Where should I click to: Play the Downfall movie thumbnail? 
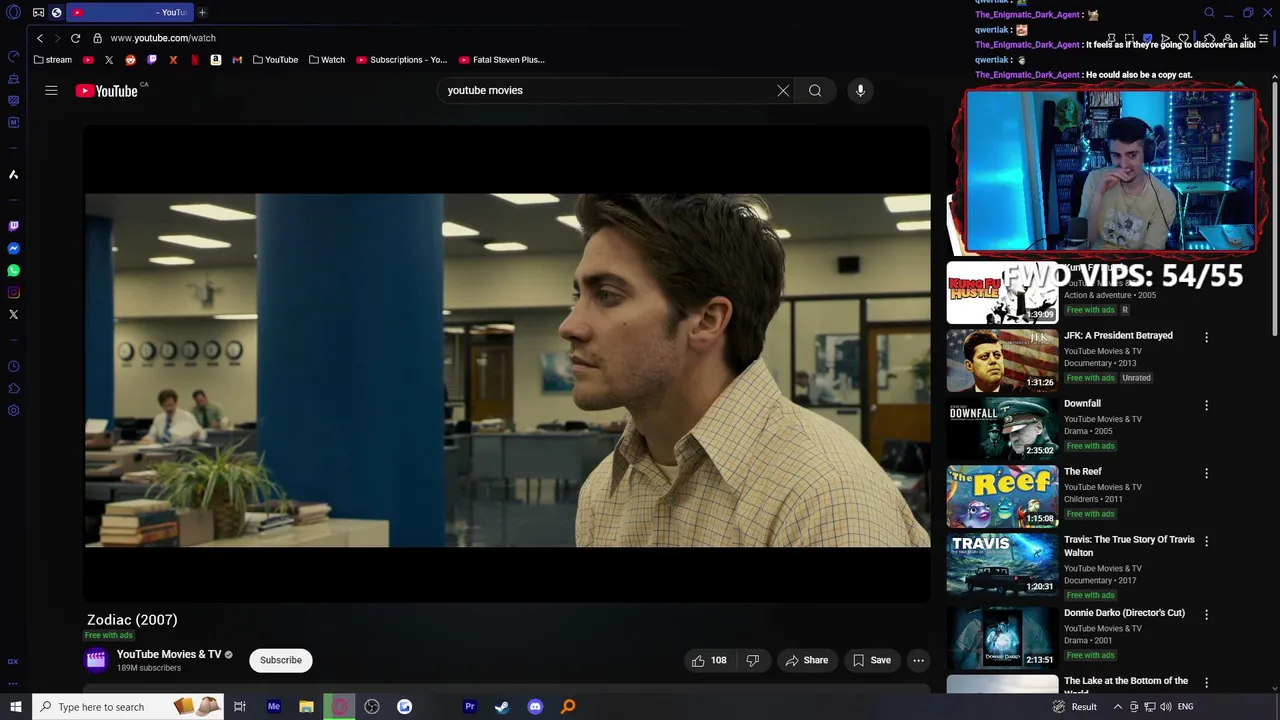(1002, 429)
